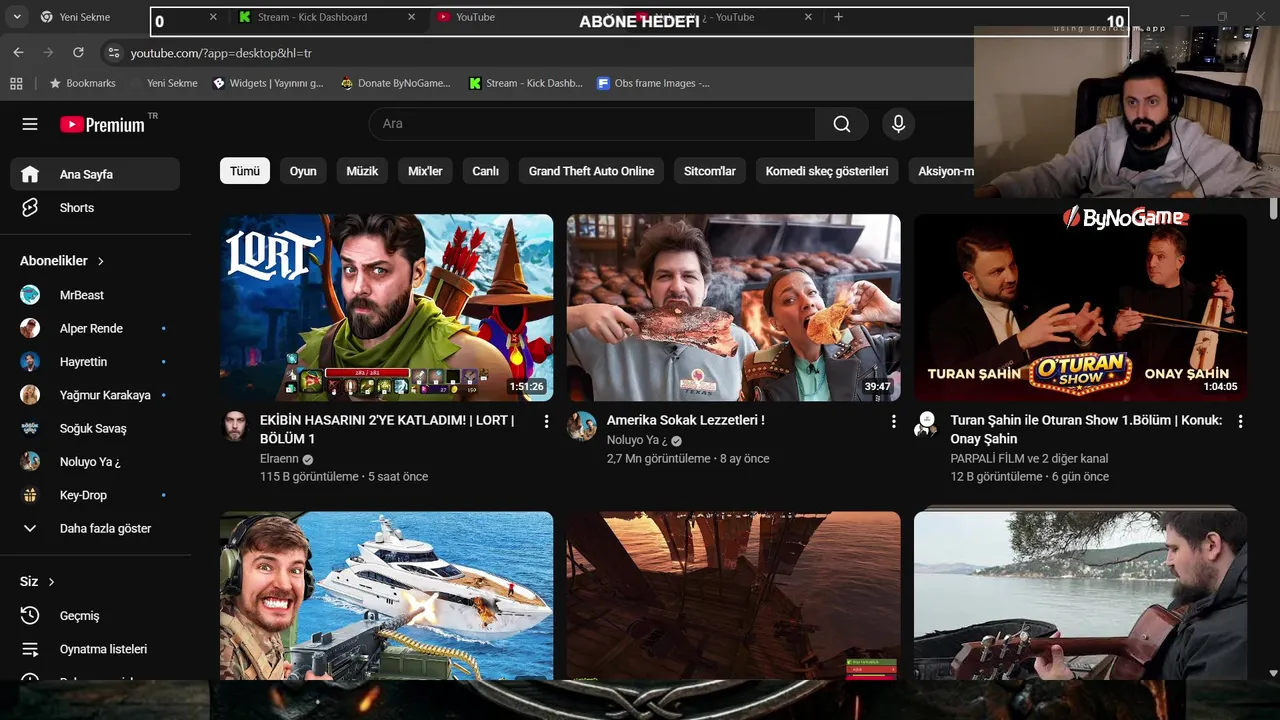Open browser tab search dropdown arrow

pos(17,17)
